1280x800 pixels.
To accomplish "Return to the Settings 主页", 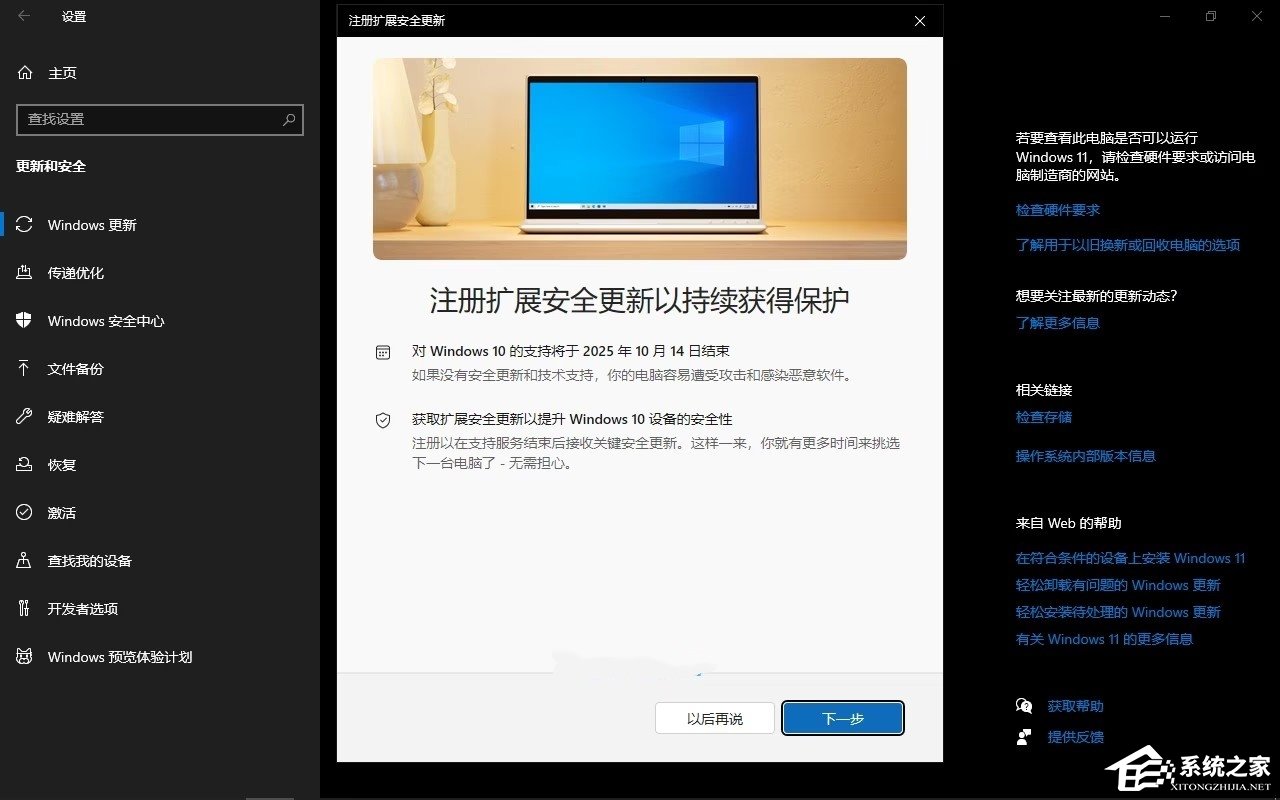I will point(63,72).
